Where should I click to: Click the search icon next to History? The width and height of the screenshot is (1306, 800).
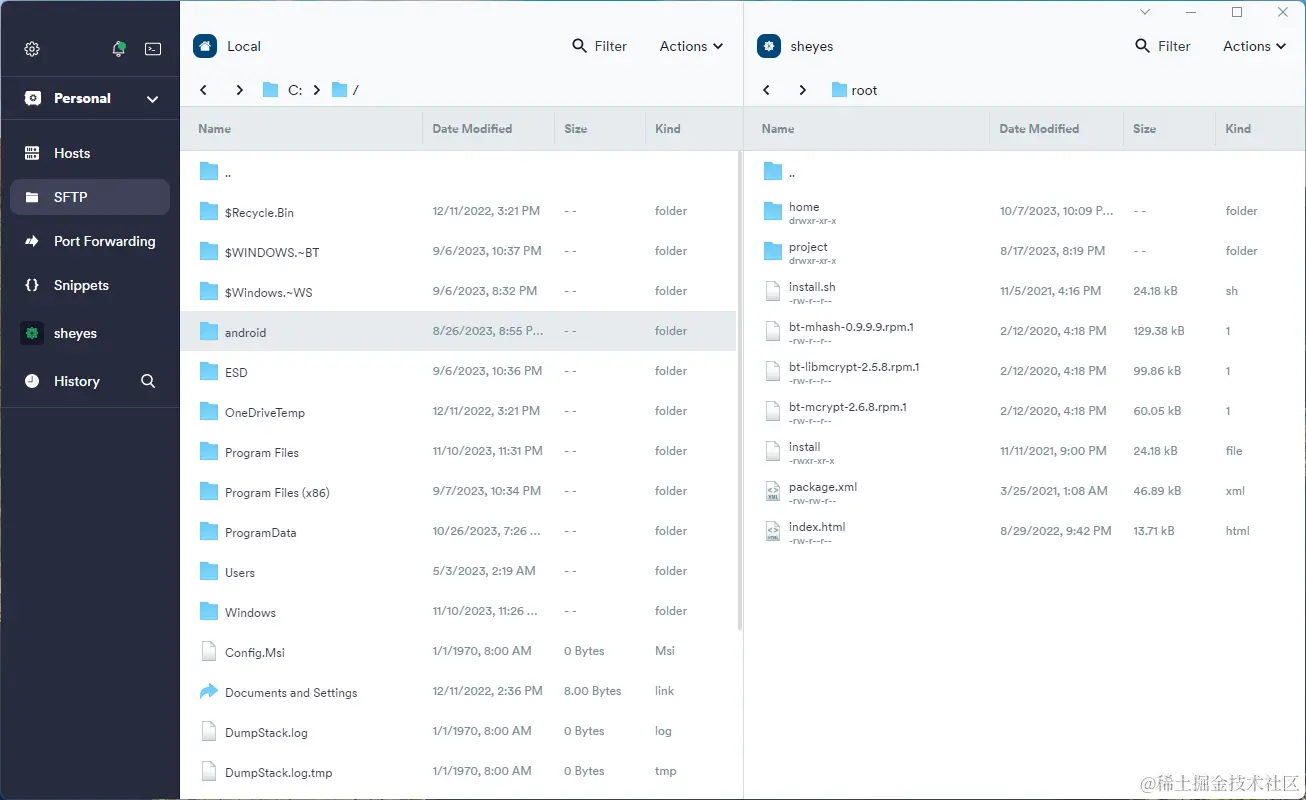pos(148,381)
